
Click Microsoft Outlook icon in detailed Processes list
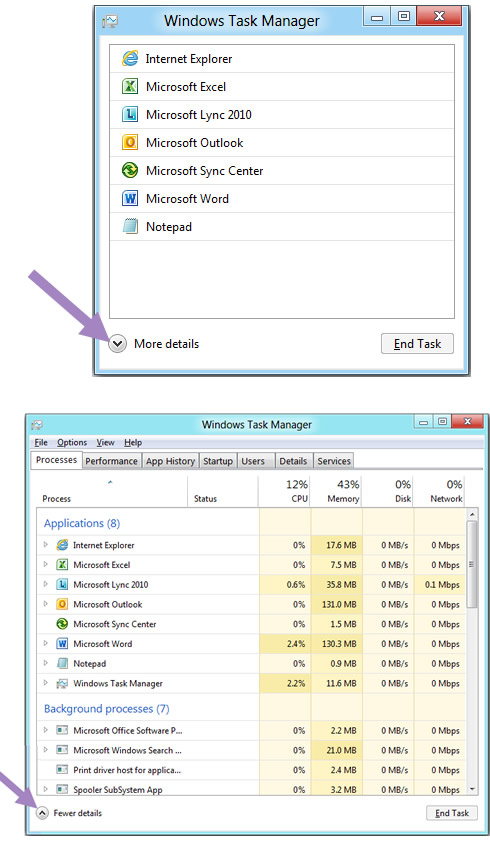coord(62,604)
